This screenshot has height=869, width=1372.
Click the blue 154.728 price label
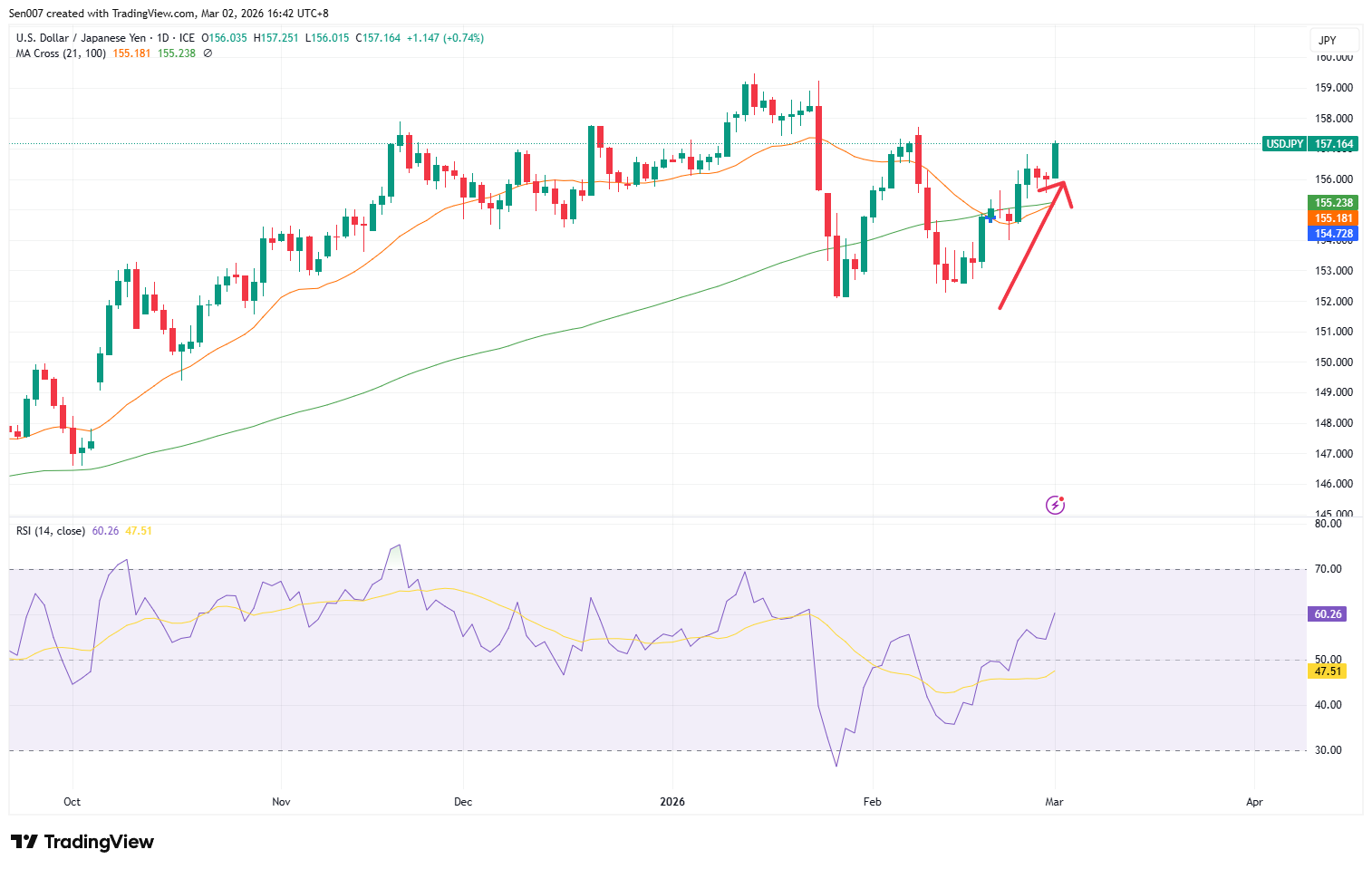[x=1332, y=234]
